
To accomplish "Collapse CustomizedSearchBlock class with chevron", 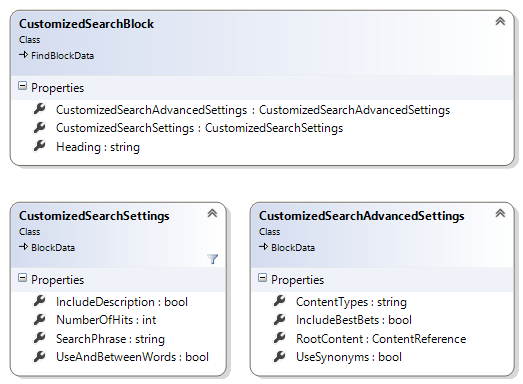I will point(500,21).
